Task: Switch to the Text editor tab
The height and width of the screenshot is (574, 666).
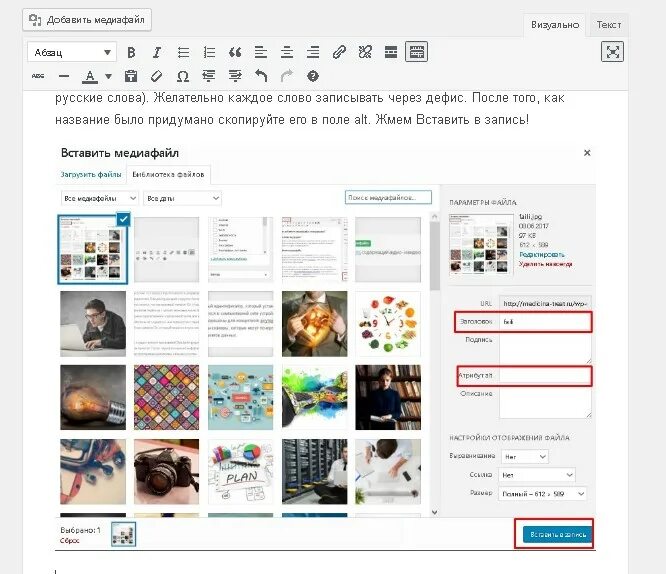Action: pos(608,25)
